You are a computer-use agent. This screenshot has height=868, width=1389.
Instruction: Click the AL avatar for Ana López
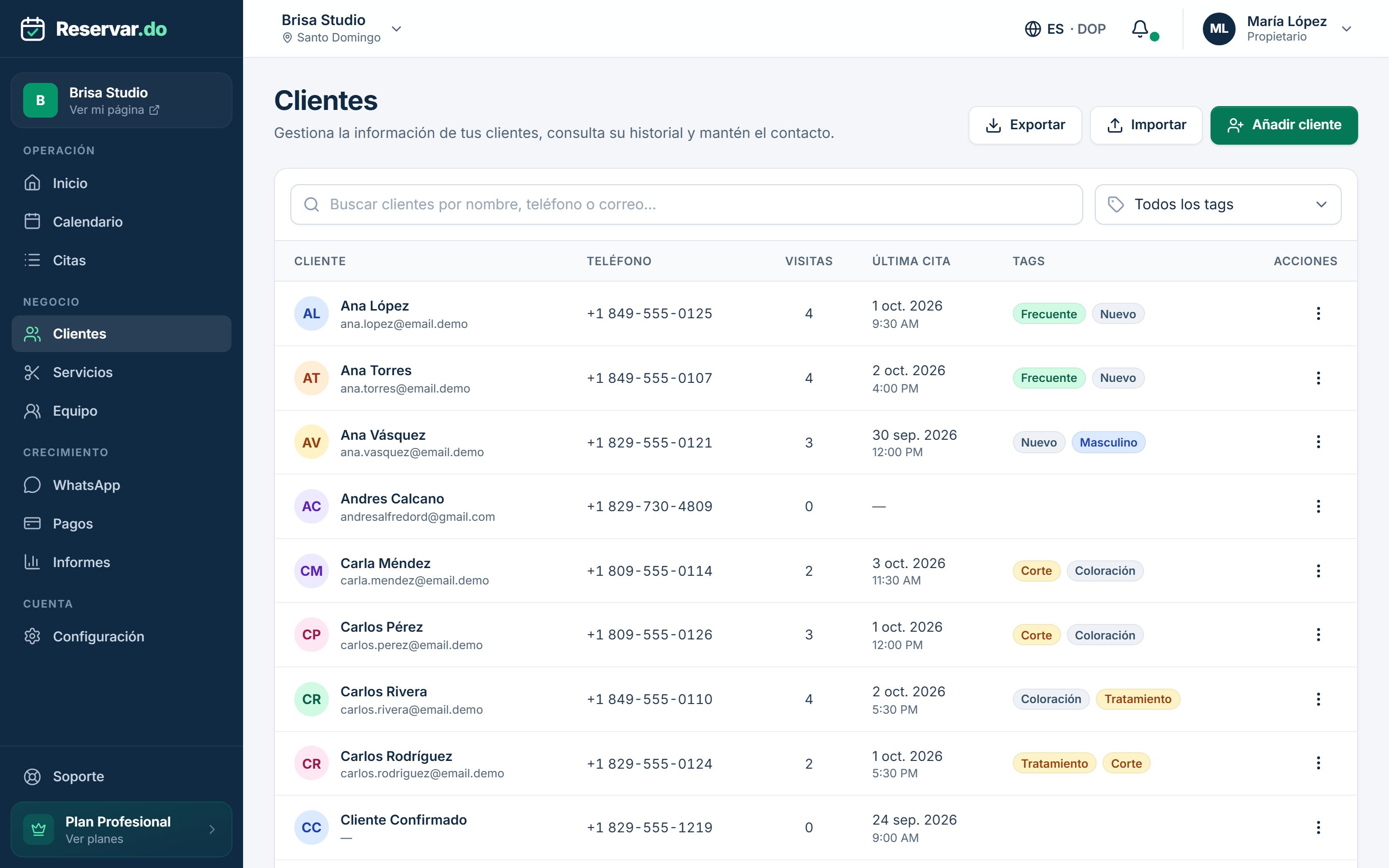coord(311,313)
